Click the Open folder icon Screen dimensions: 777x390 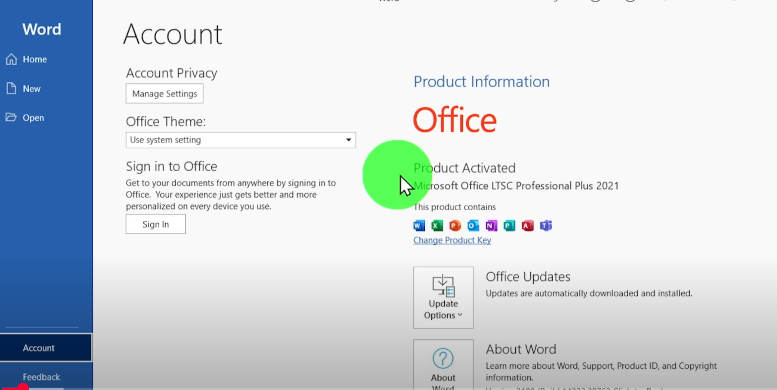pos(11,117)
